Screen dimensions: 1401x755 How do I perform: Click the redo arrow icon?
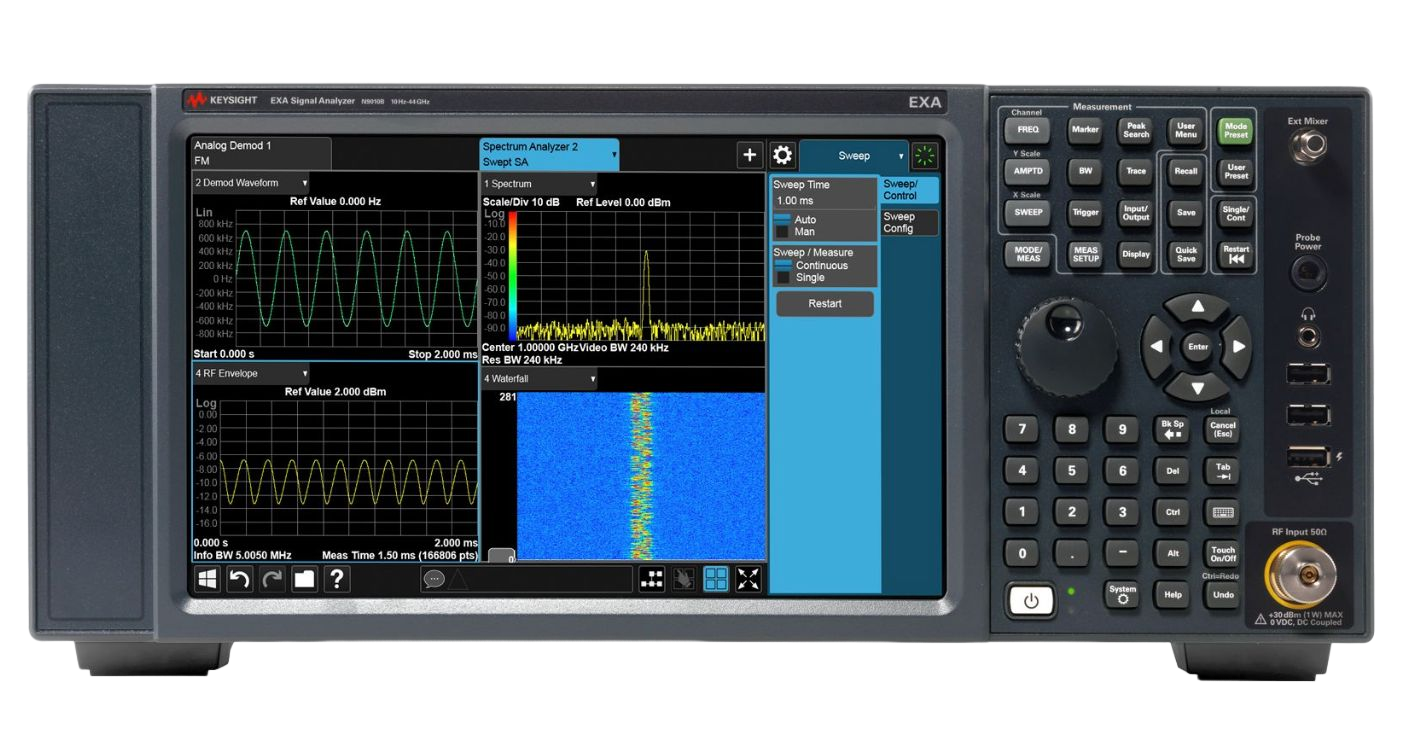[272, 579]
